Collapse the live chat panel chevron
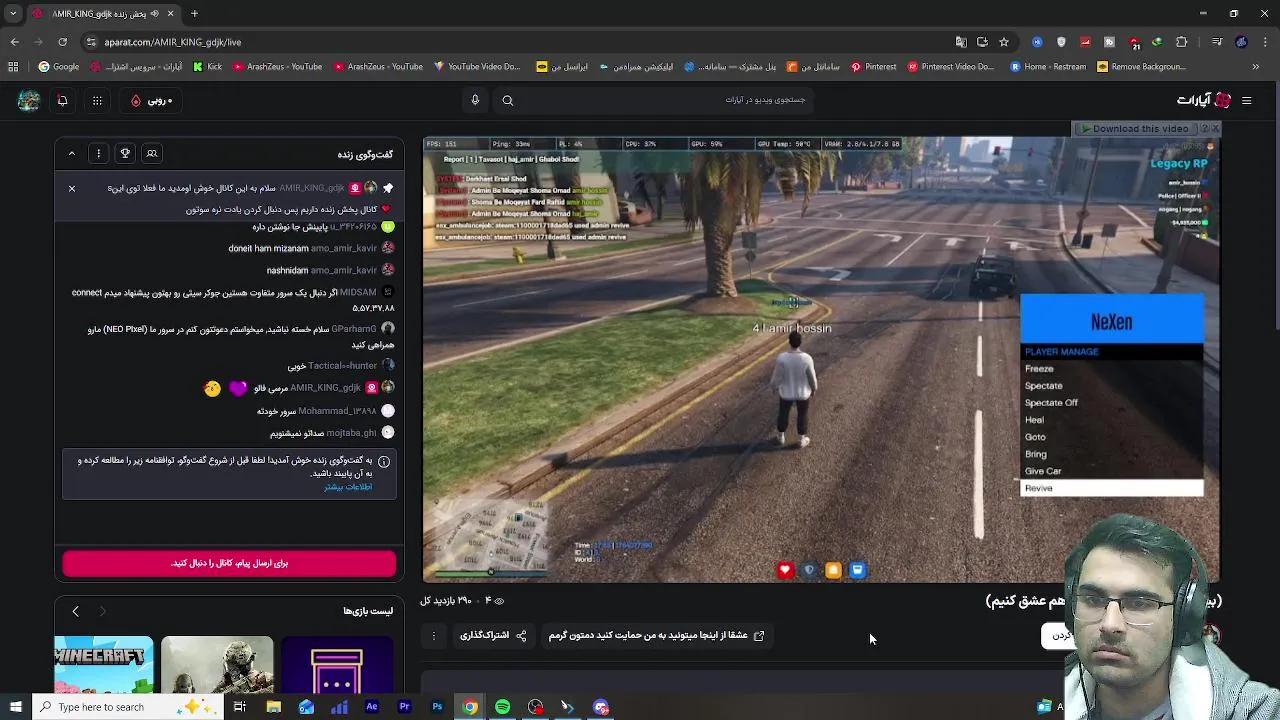The image size is (1280, 720). [72, 154]
